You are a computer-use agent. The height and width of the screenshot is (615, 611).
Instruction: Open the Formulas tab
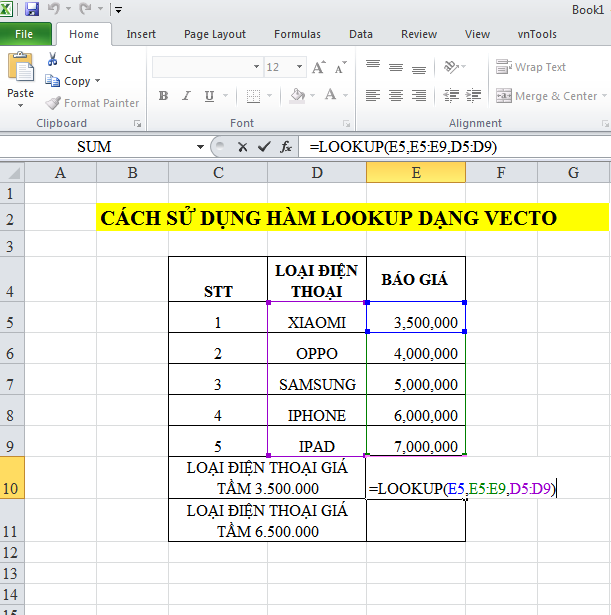point(297,34)
